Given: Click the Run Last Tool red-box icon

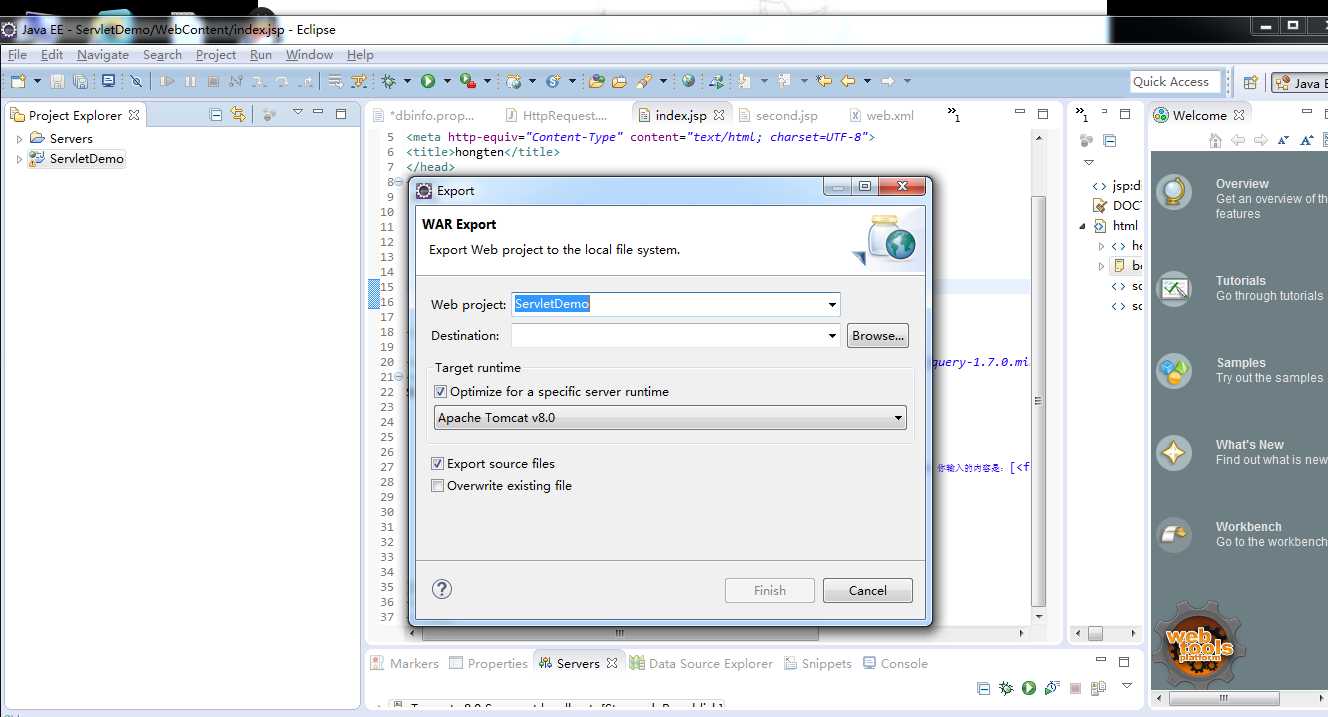Looking at the screenshot, I should 467,81.
